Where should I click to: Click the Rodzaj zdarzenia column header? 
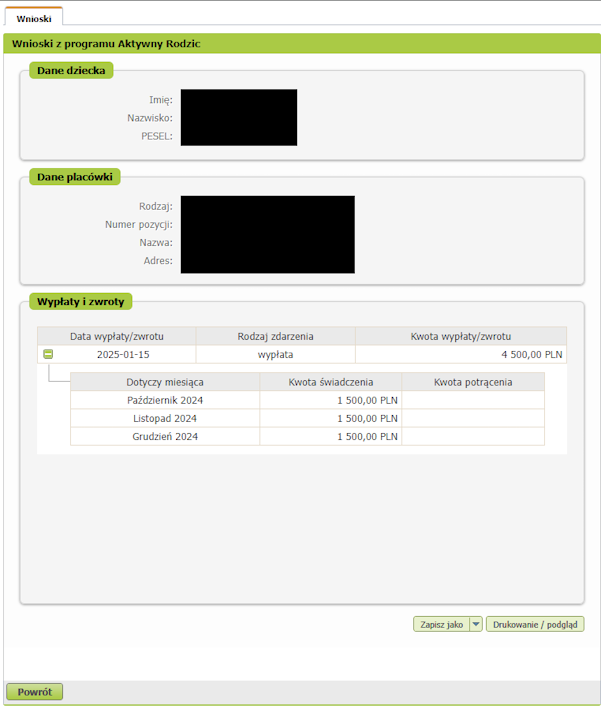click(x=275, y=336)
